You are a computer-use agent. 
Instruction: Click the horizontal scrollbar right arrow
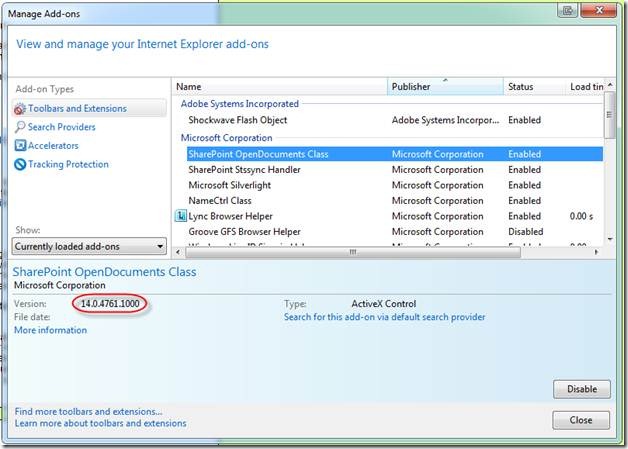coord(596,252)
